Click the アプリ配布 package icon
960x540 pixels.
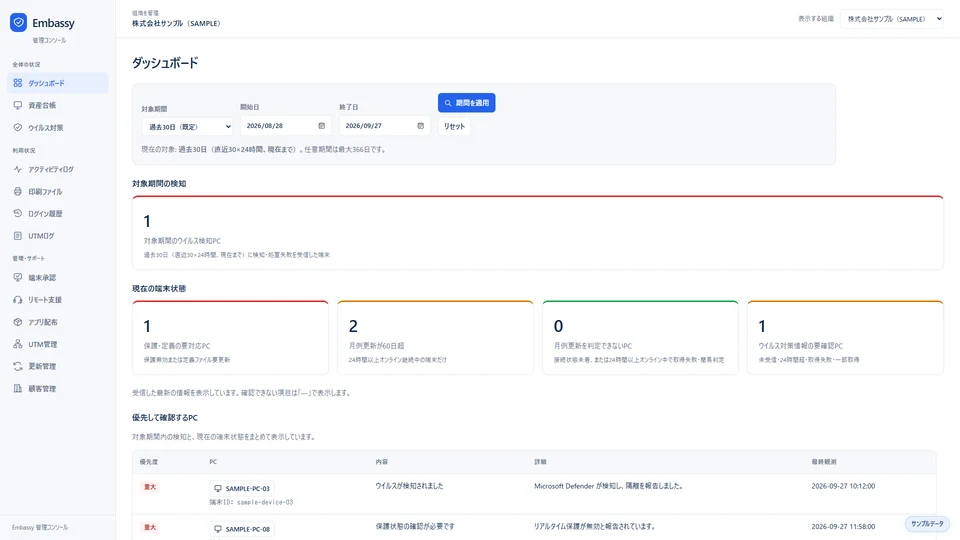18,322
